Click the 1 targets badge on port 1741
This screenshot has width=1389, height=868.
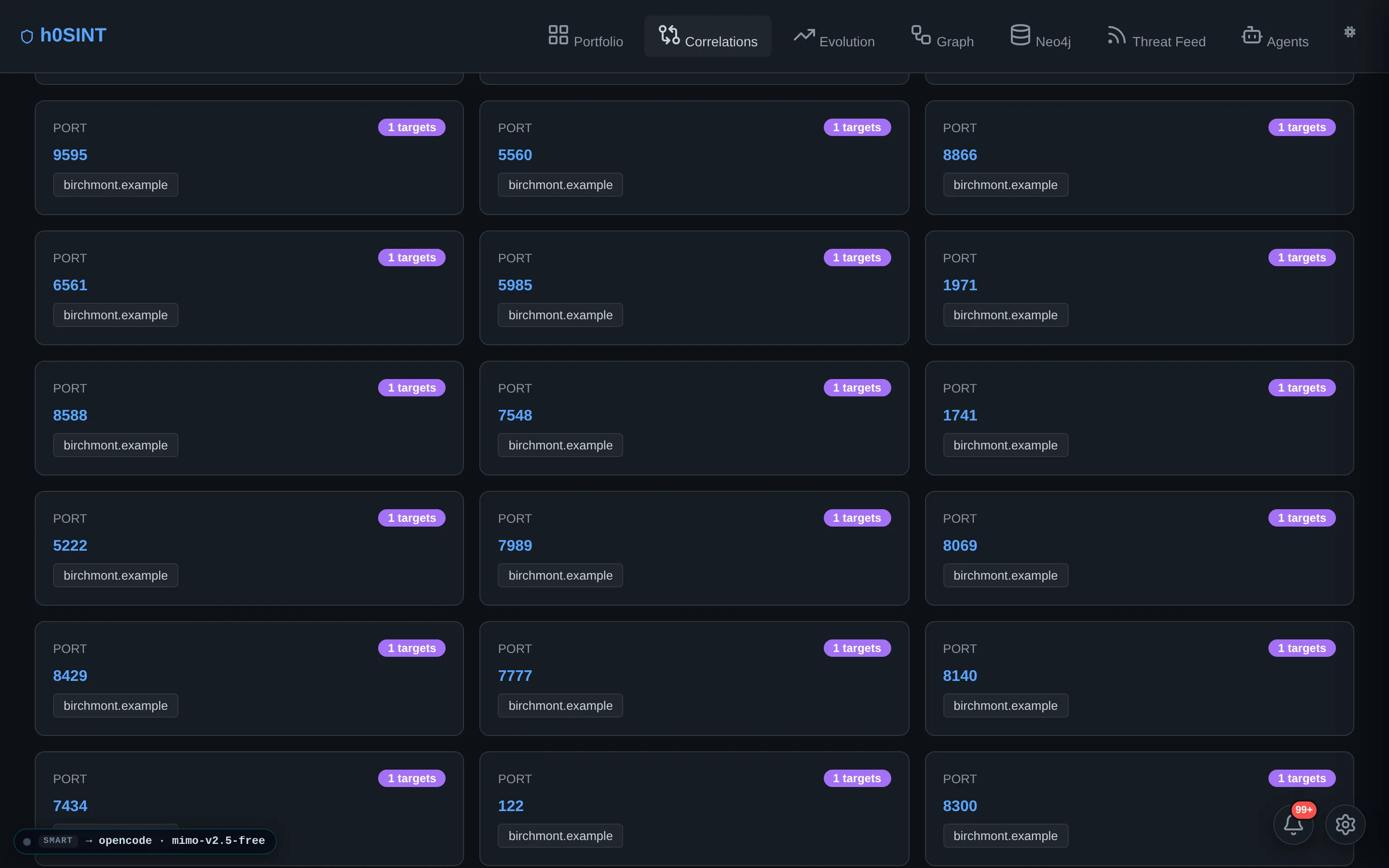pyautogui.click(x=1302, y=388)
